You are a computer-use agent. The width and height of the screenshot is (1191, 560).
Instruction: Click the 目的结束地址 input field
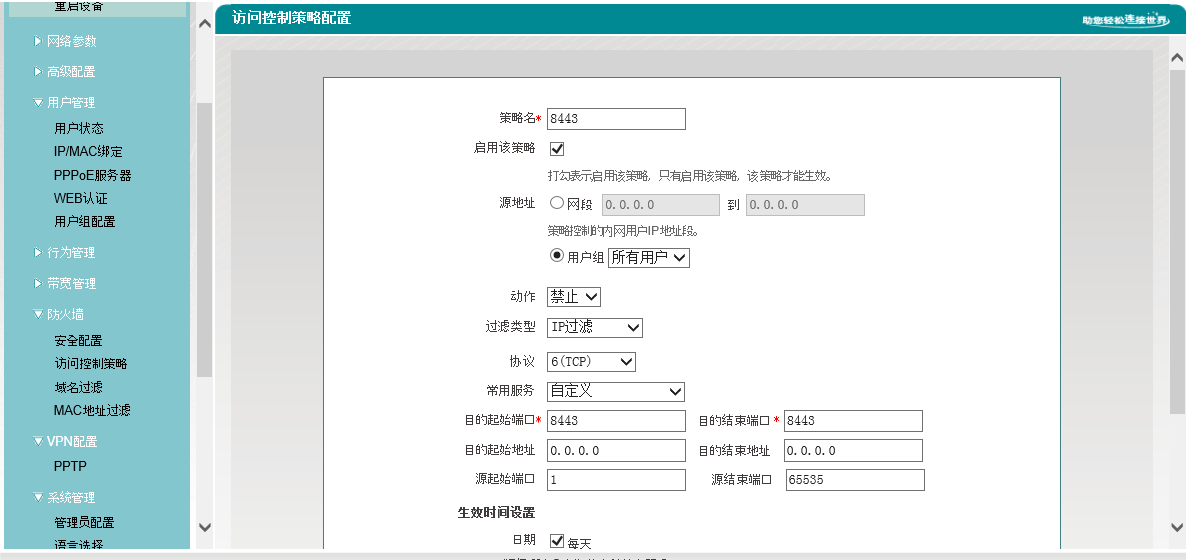click(853, 451)
